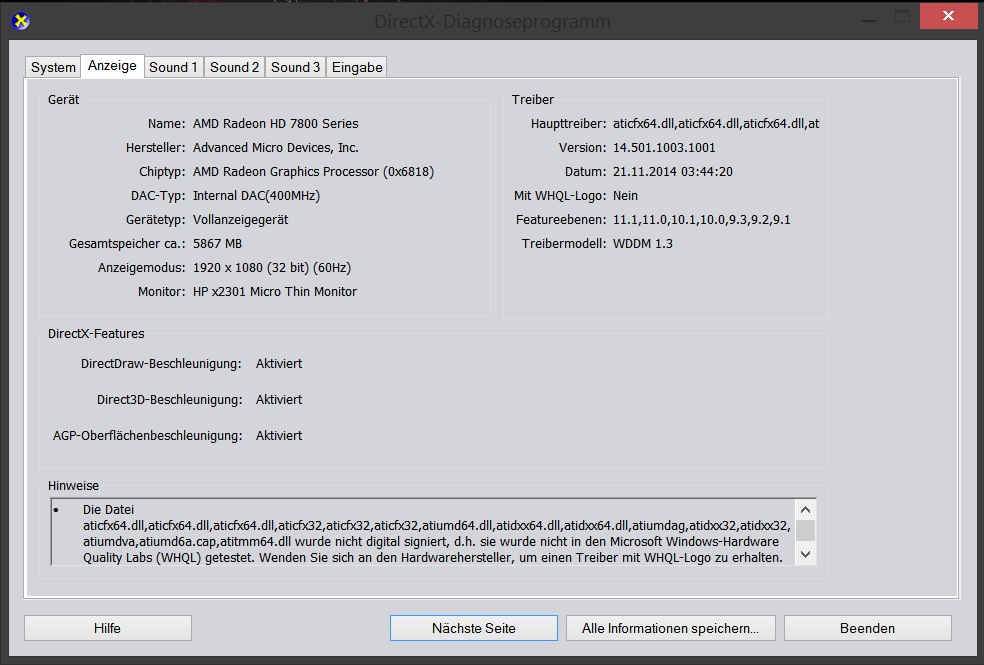The image size is (984, 665).
Task: Click the DirectX icon in title bar
Action: 21,21
